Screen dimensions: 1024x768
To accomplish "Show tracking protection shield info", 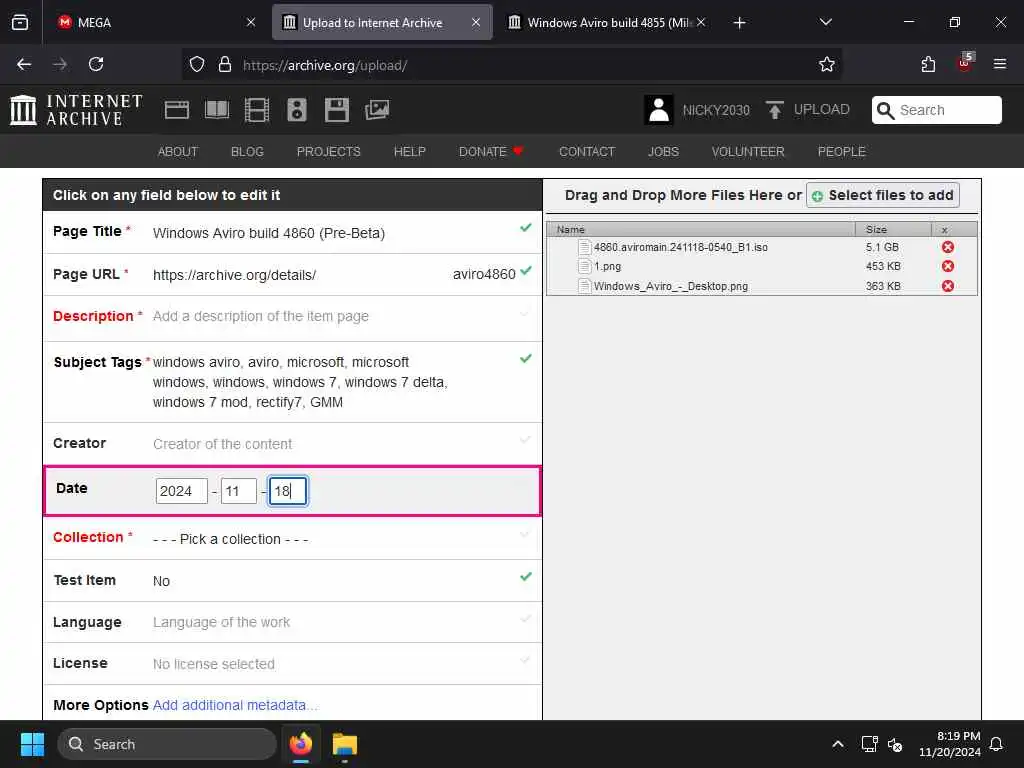I will pyautogui.click(x=197, y=64).
